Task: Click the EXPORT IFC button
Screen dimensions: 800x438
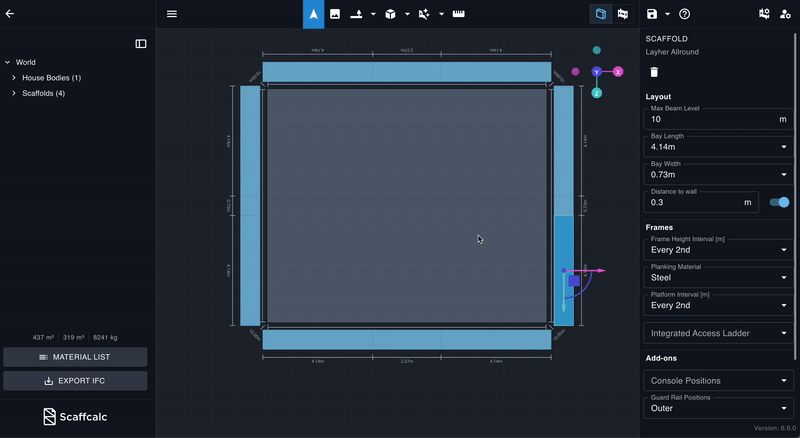Action: point(75,381)
